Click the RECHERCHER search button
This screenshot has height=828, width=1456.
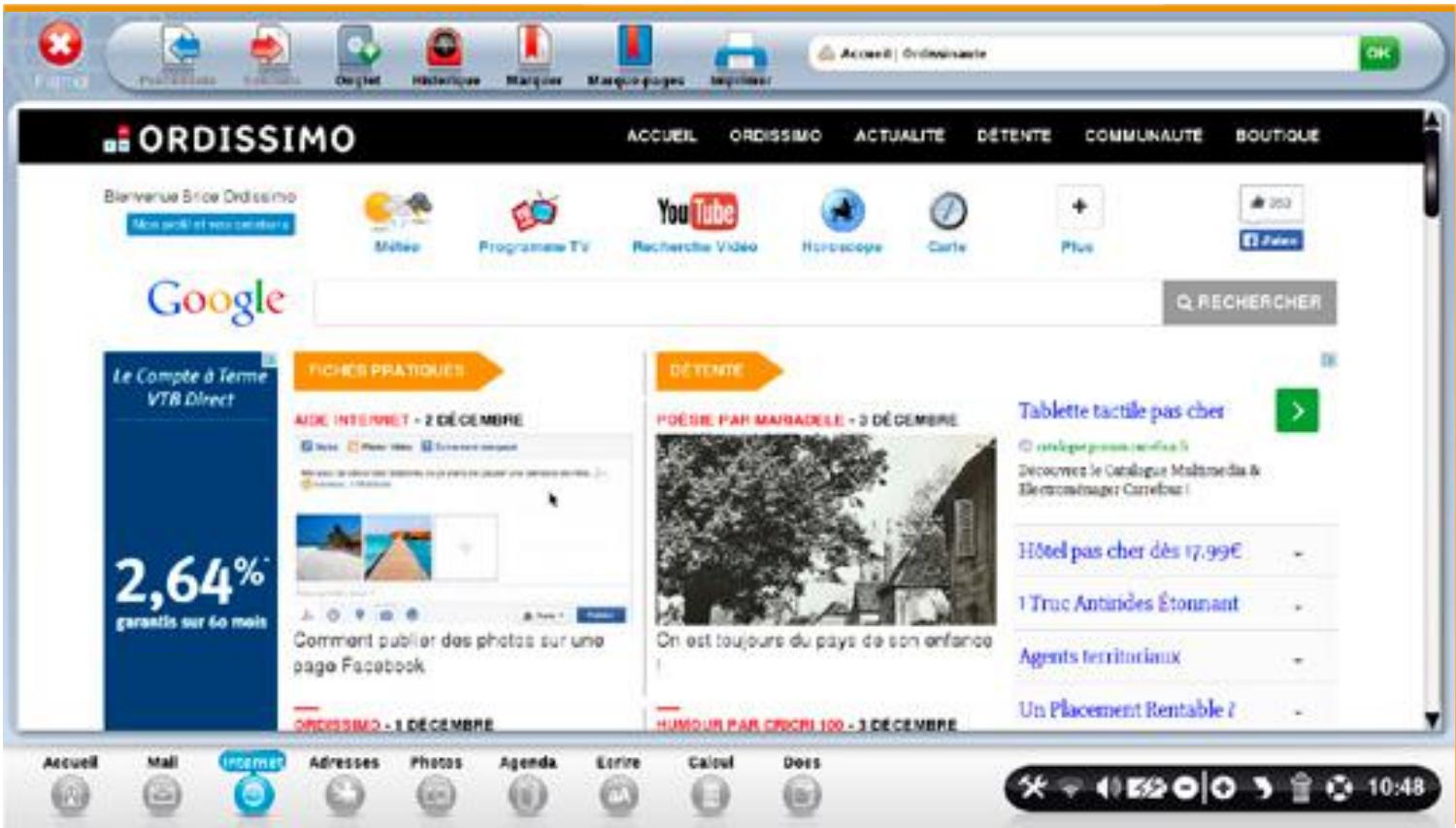1249,302
